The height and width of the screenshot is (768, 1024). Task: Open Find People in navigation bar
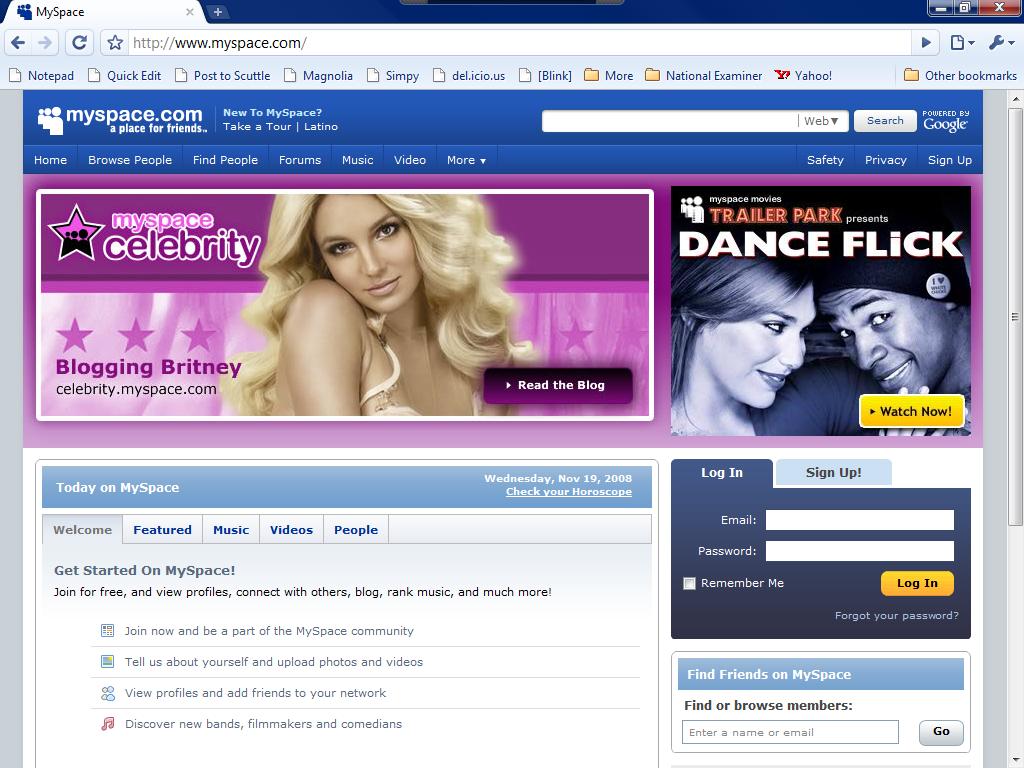(225, 160)
